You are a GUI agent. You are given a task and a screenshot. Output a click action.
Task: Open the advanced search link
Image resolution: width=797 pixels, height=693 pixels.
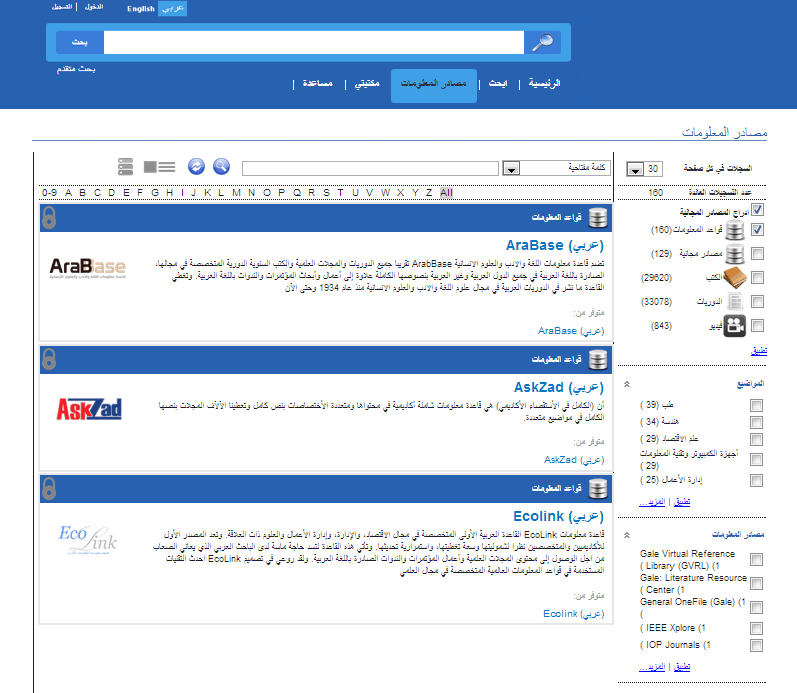pos(76,69)
